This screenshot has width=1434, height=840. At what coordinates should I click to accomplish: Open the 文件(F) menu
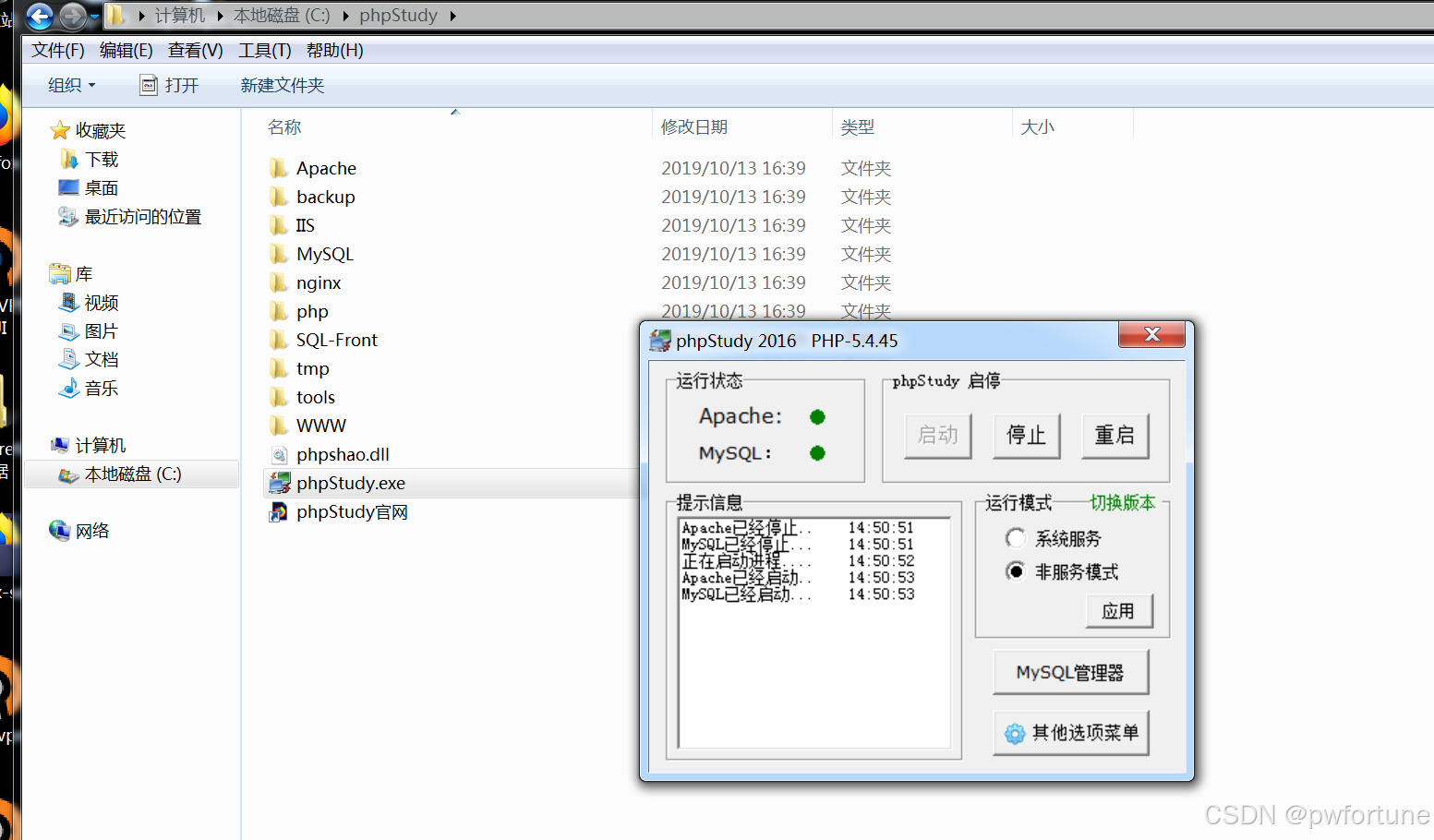57,51
